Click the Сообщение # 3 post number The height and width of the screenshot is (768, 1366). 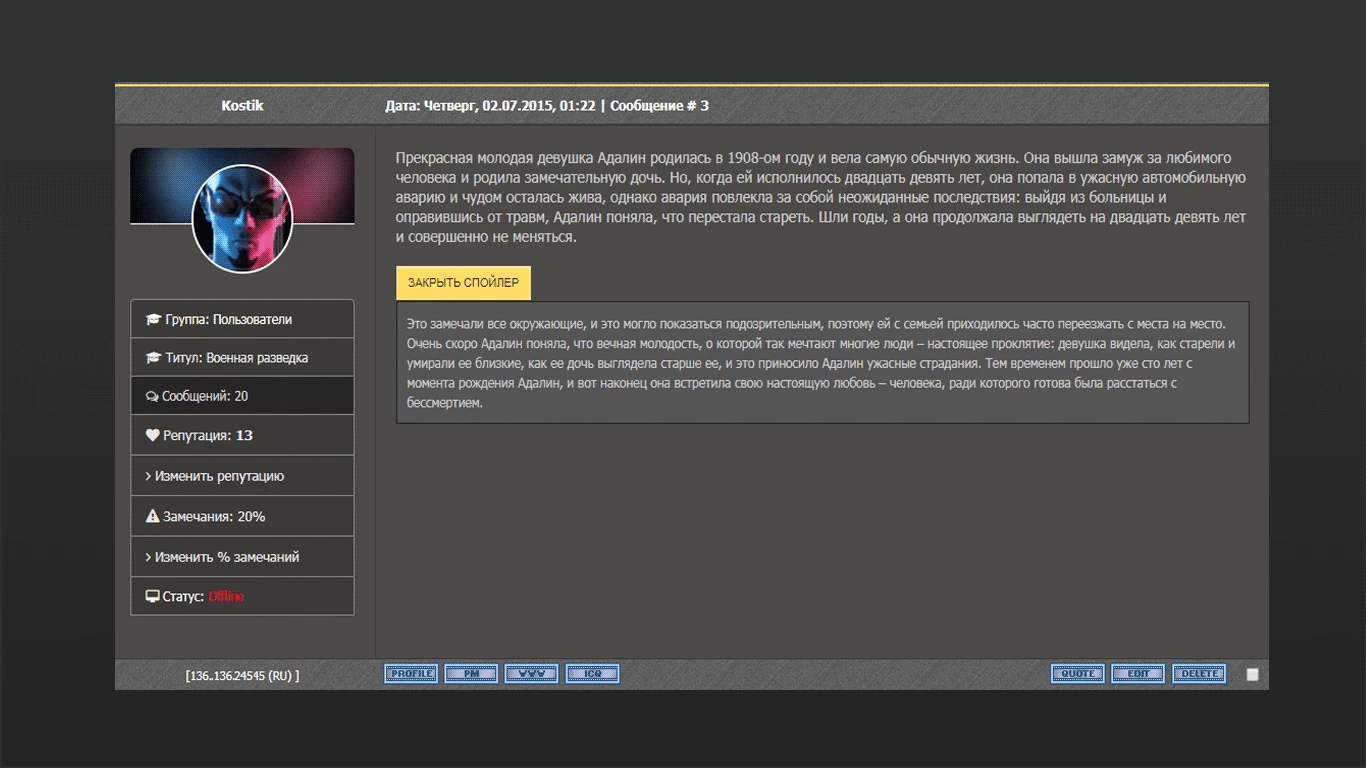pos(659,105)
